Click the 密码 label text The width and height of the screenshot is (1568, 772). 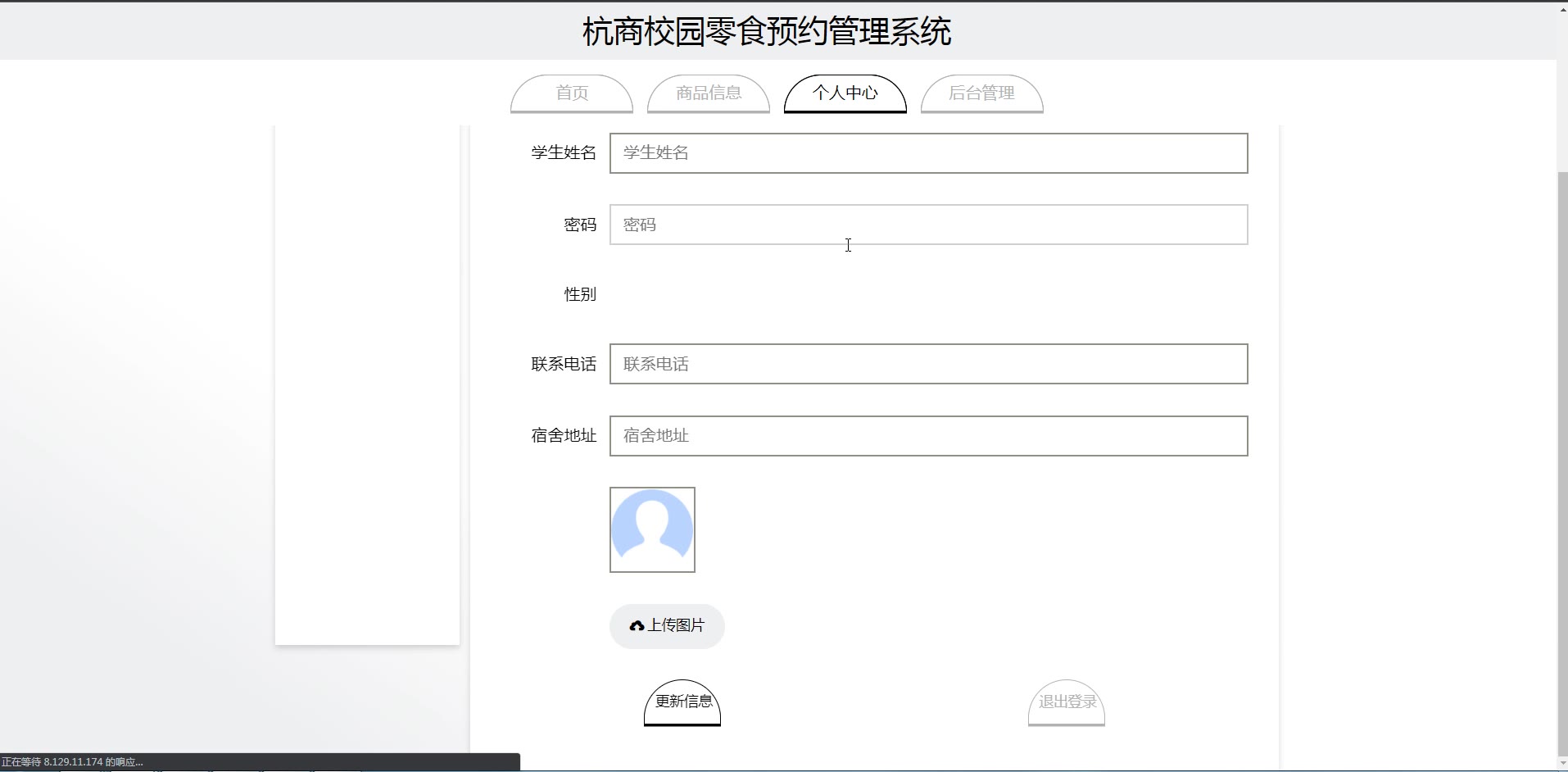tap(580, 225)
